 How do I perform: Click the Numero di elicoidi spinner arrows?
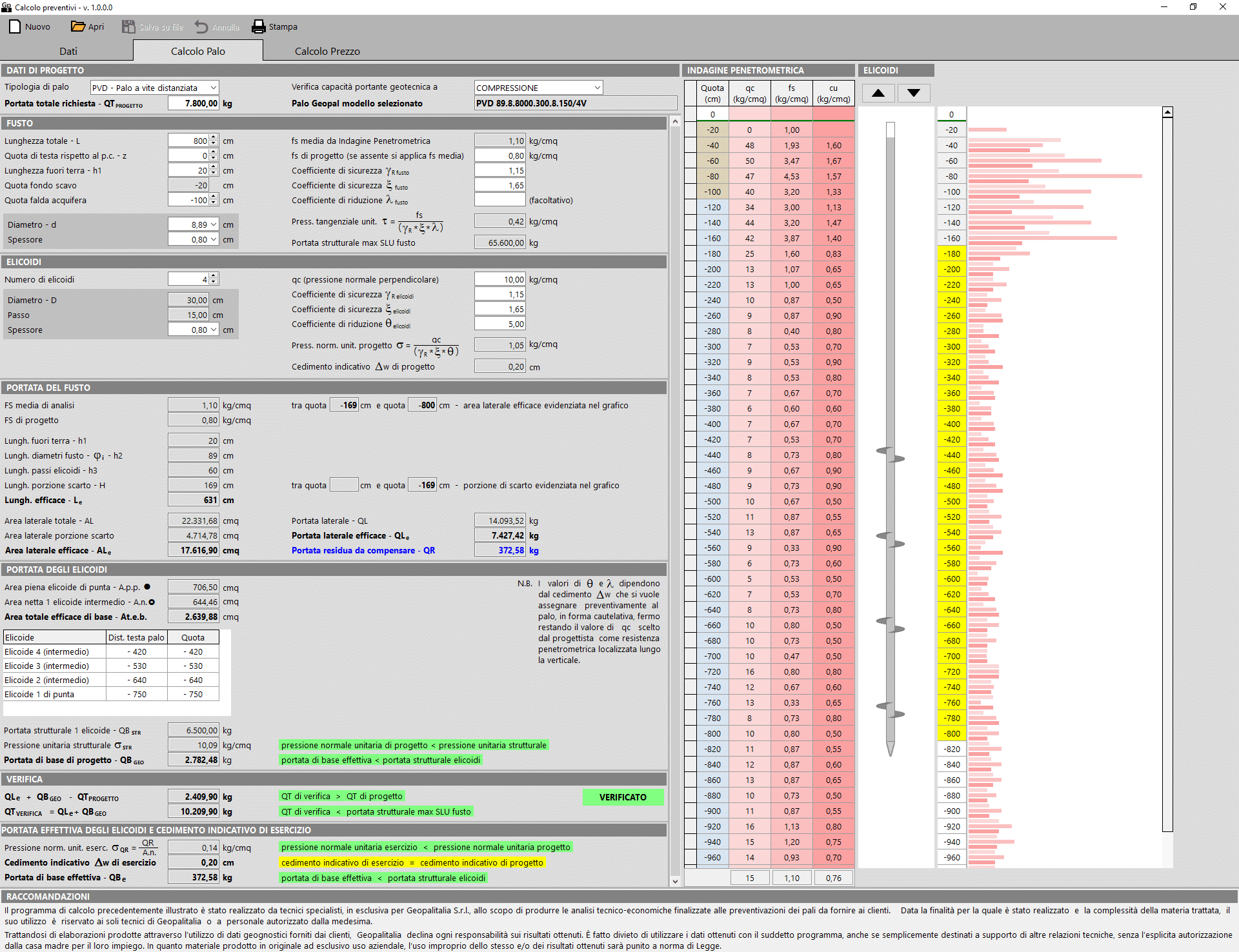point(214,279)
